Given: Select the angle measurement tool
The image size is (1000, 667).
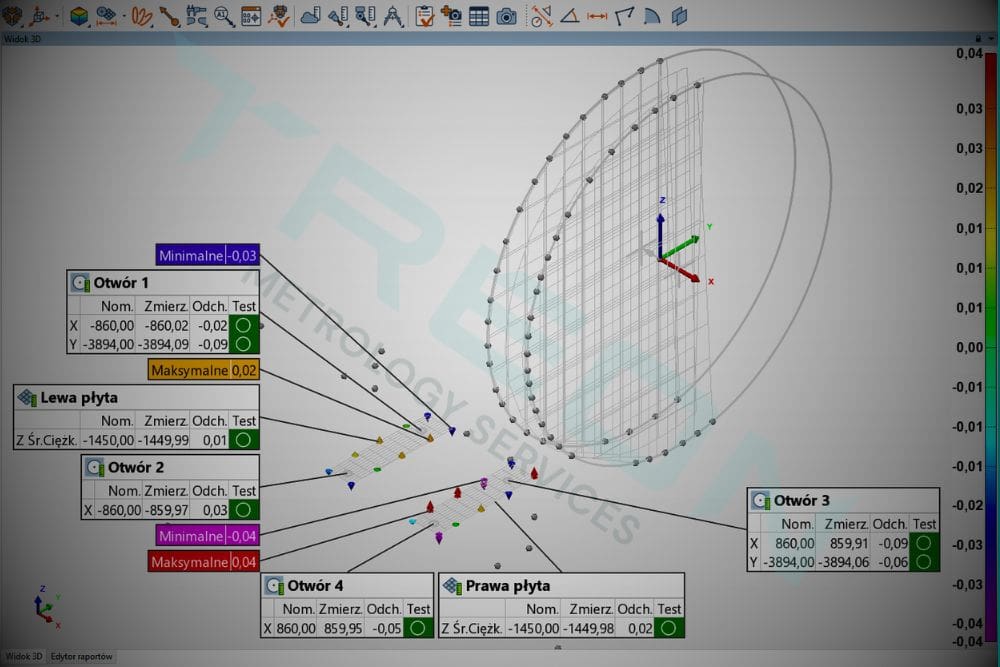Looking at the screenshot, I should (x=569, y=15).
